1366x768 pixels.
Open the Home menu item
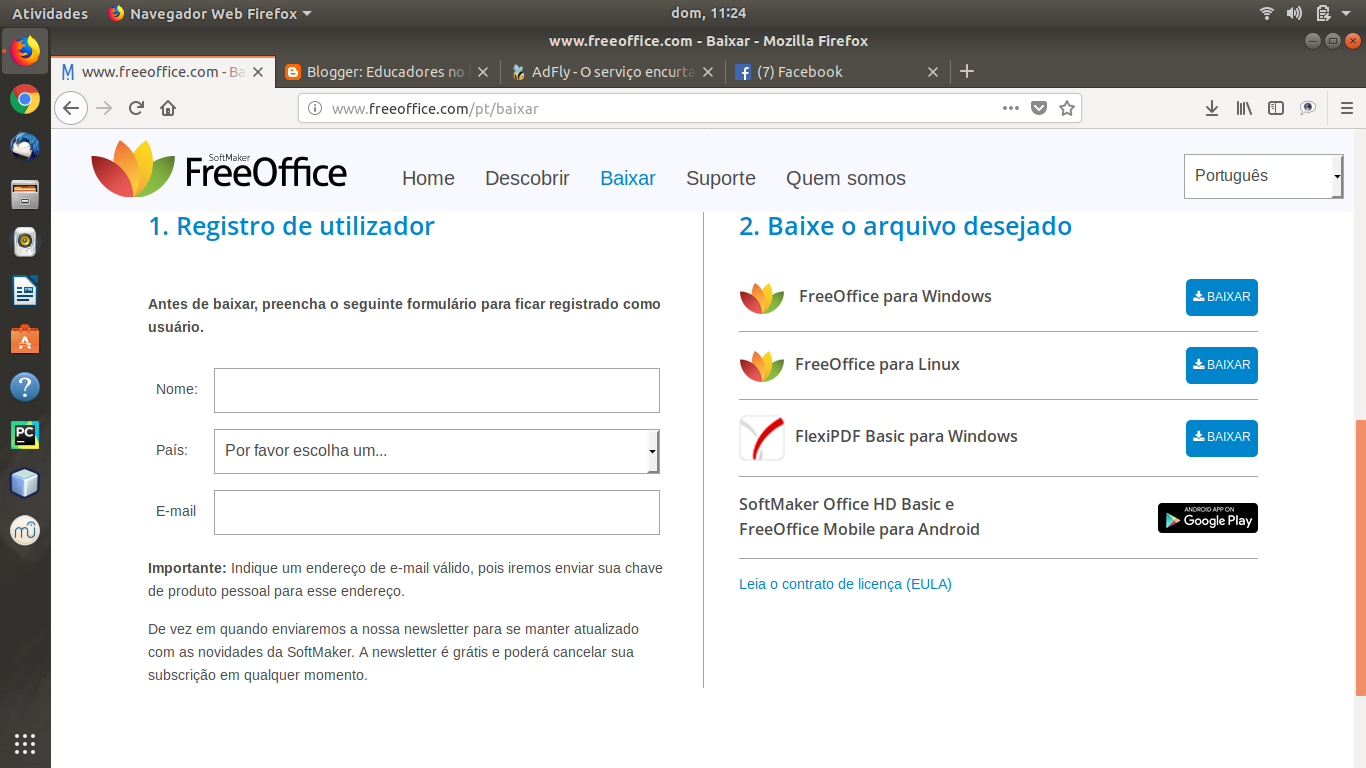click(428, 178)
